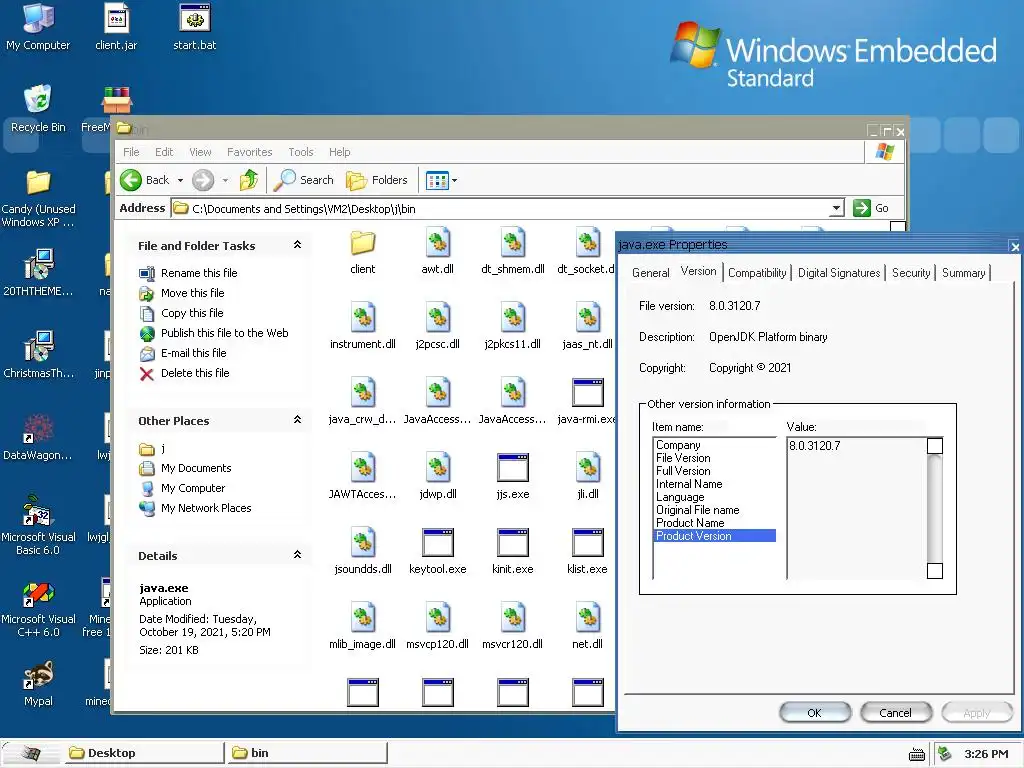The width and height of the screenshot is (1024, 768).
Task: Toggle the Folders toolbar button
Action: coord(377,180)
